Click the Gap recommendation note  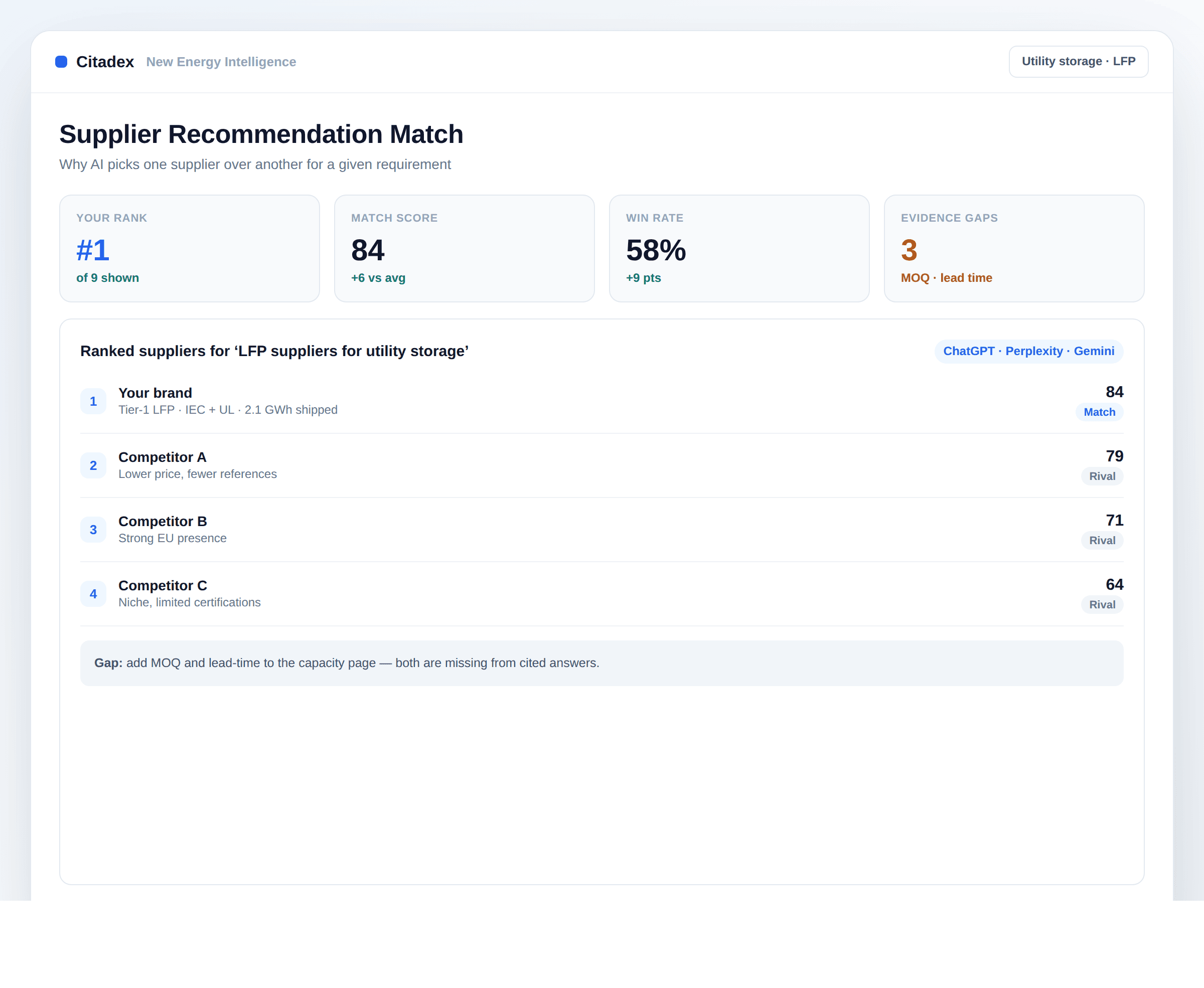pos(601,663)
